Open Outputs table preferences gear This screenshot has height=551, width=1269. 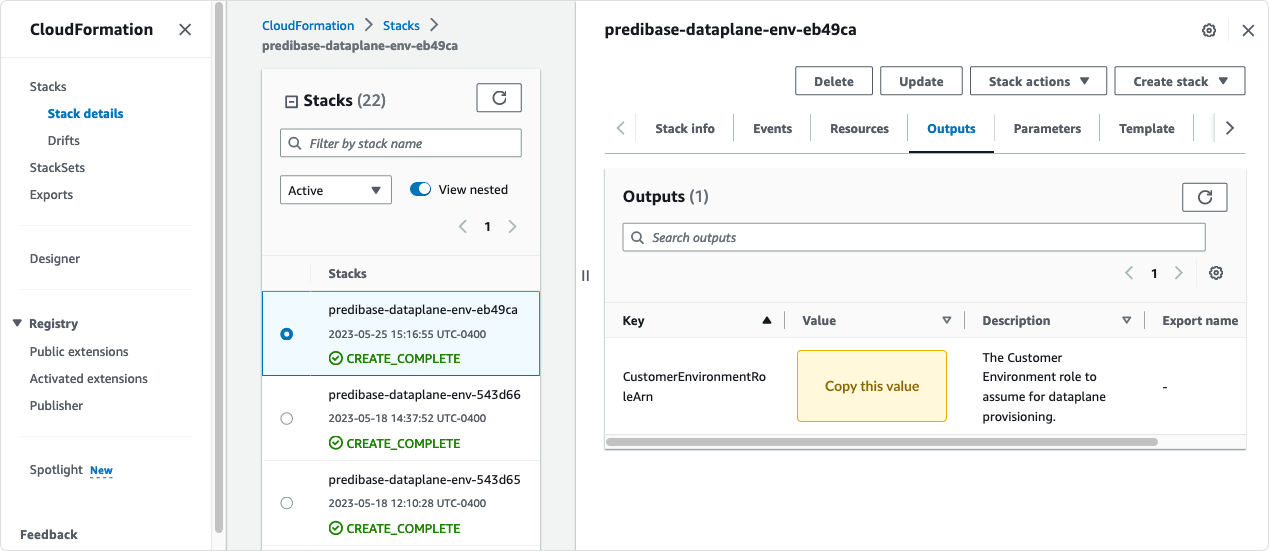(x=1216, y=273)
